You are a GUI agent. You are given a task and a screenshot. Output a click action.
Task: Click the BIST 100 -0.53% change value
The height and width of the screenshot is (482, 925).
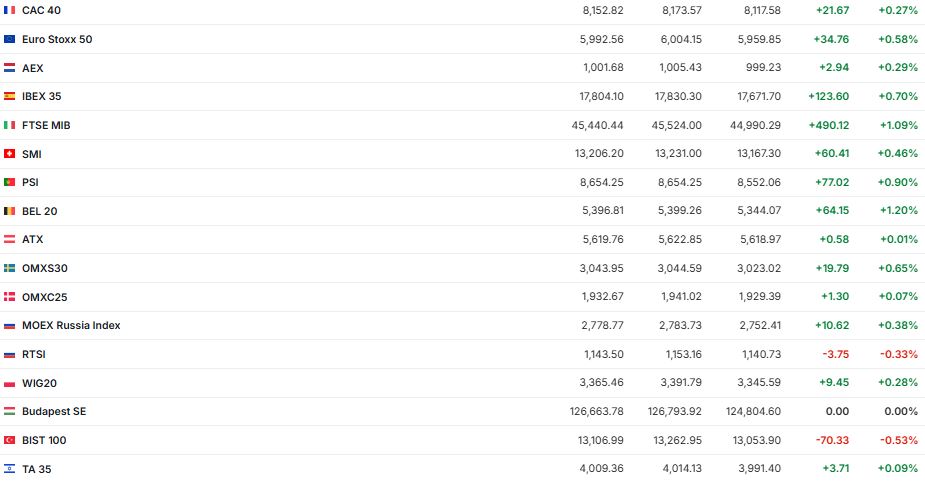click(x=898, y=440)
